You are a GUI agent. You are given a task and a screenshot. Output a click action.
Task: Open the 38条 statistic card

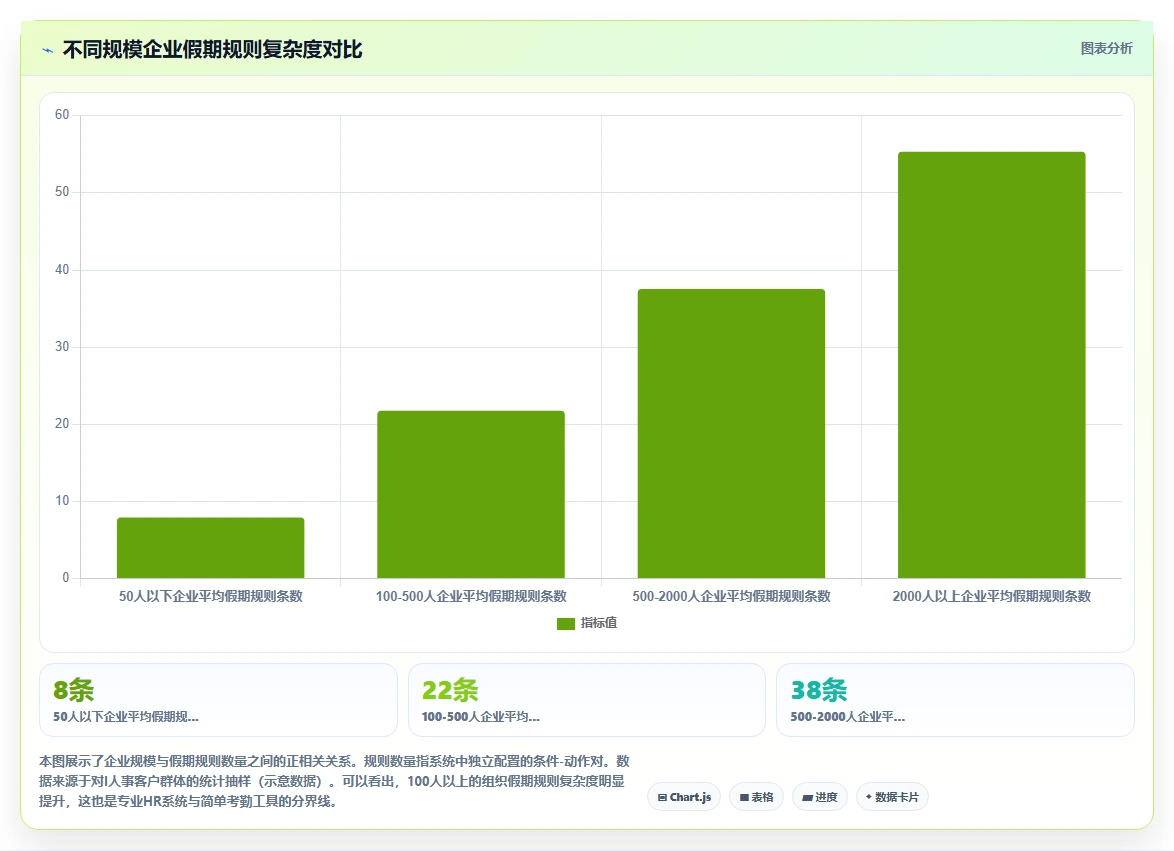click(955, 700)
